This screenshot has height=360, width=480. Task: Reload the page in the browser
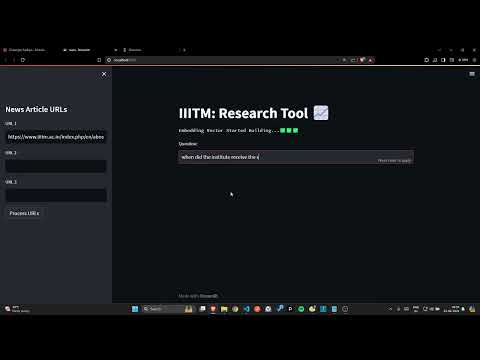23,60
